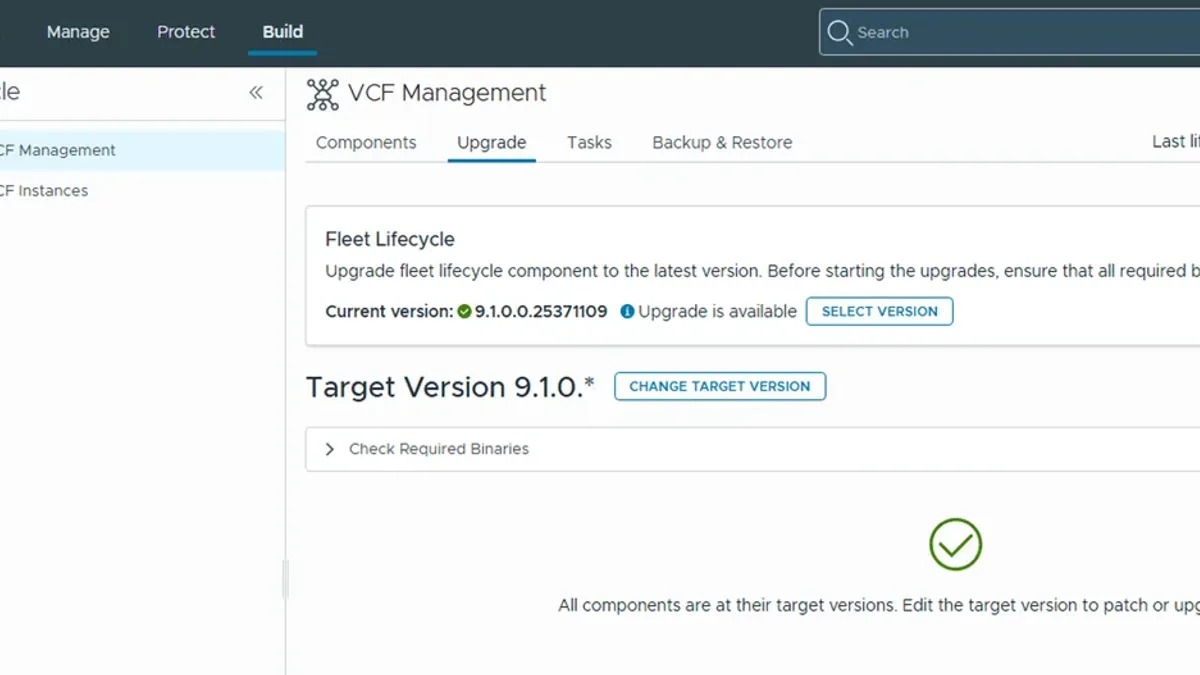Click the search magnifier icon
1200x675 pixels.
click(839, 32)
